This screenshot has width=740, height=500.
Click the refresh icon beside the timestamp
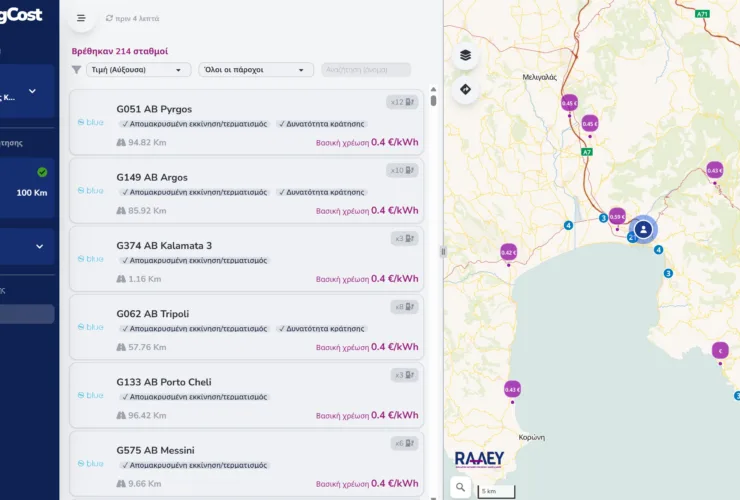(x=109, y=18)
